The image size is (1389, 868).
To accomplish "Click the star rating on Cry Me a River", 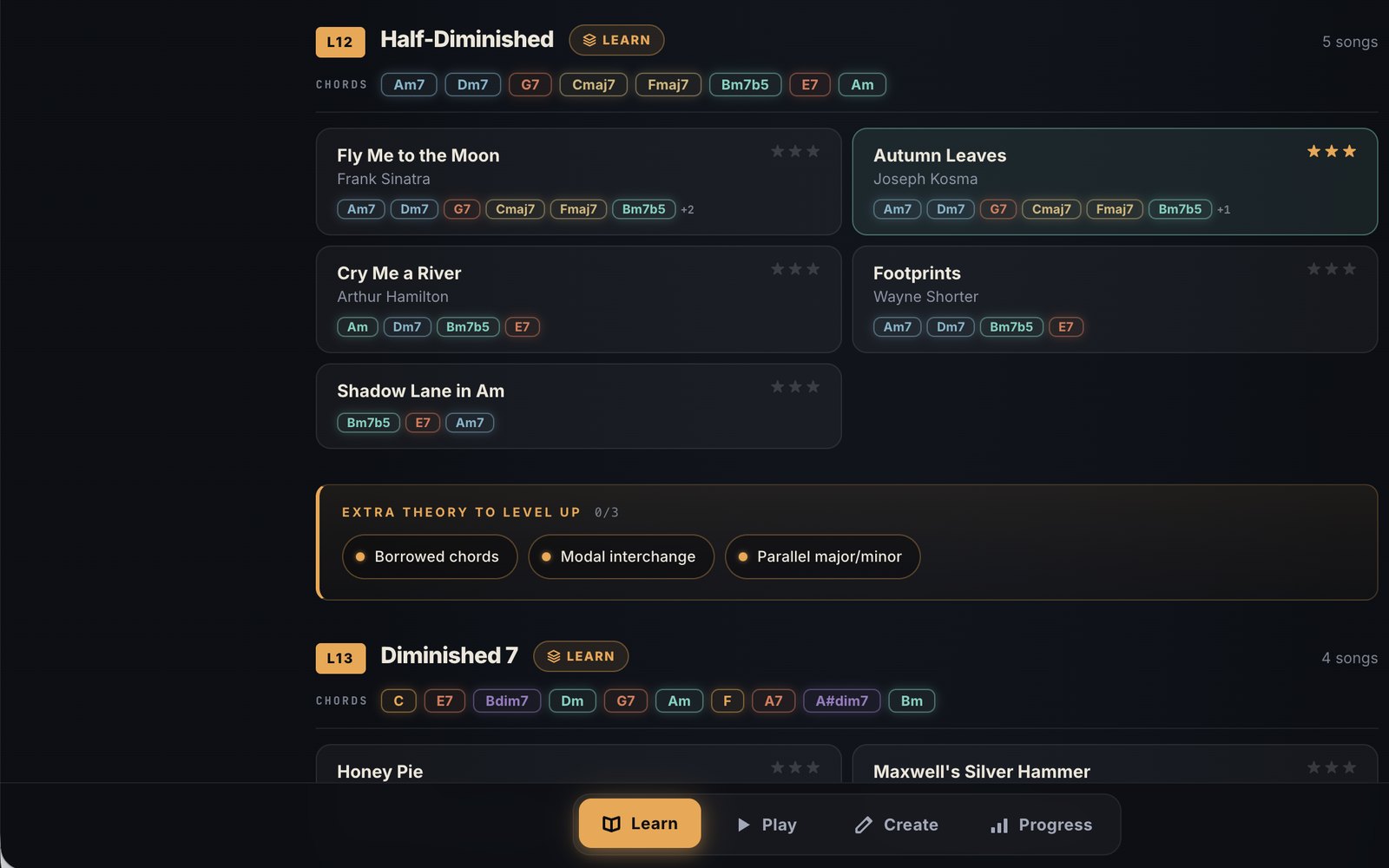I will 795,269.
